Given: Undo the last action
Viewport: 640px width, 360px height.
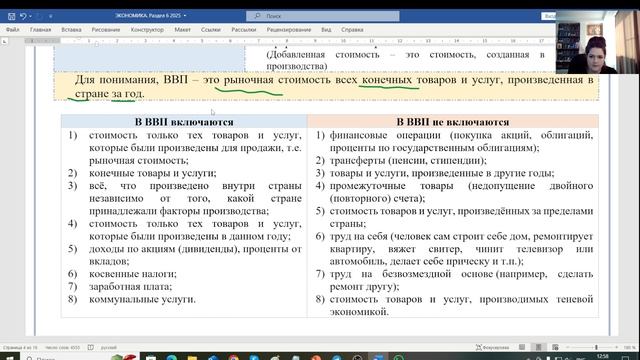Looking at the screenshot, I should (x=23, y=16).
